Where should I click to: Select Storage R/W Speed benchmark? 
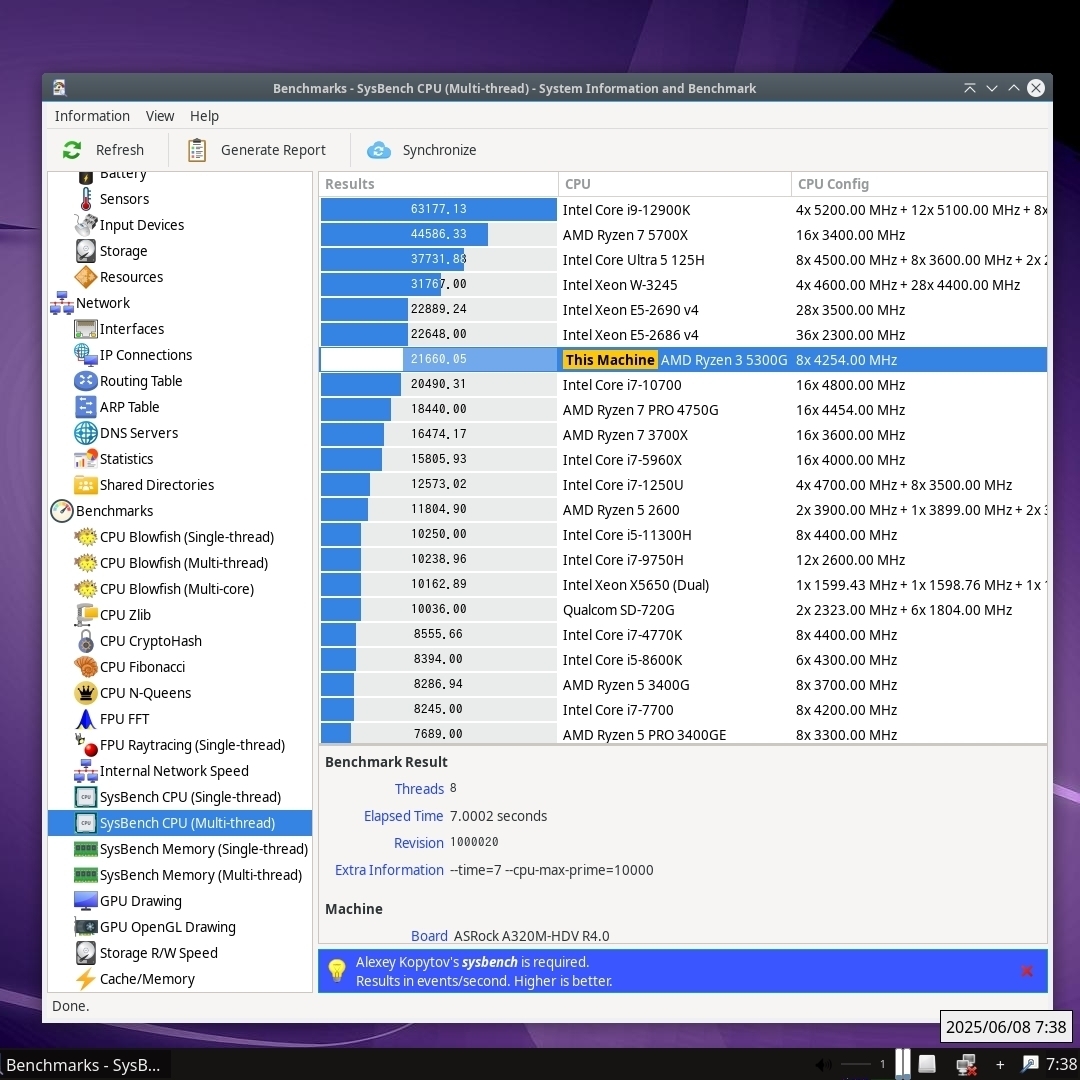(x=158, y=953)
